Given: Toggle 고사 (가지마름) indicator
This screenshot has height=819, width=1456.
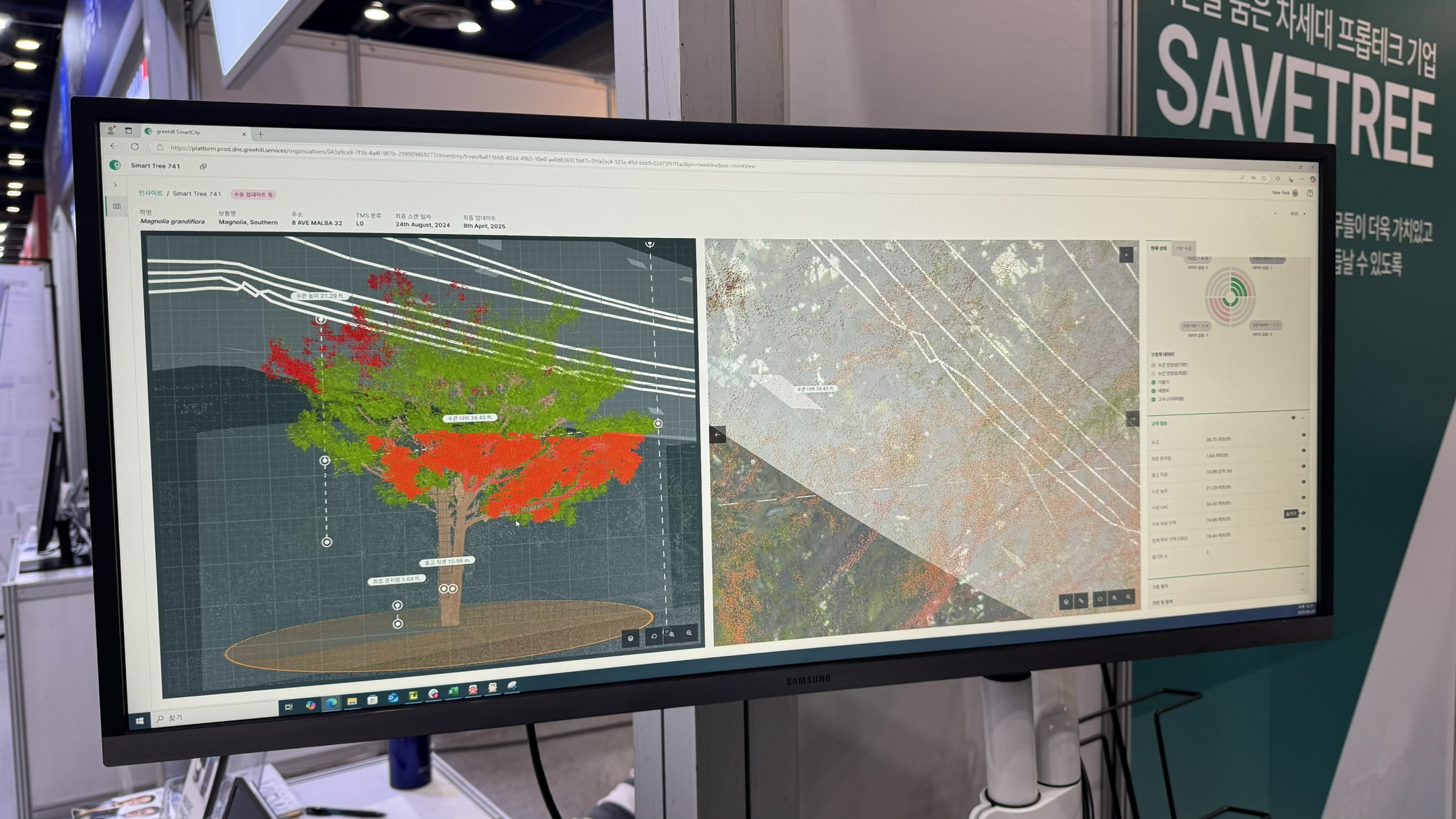Looking at the screenshot, I should [1154, 400].
